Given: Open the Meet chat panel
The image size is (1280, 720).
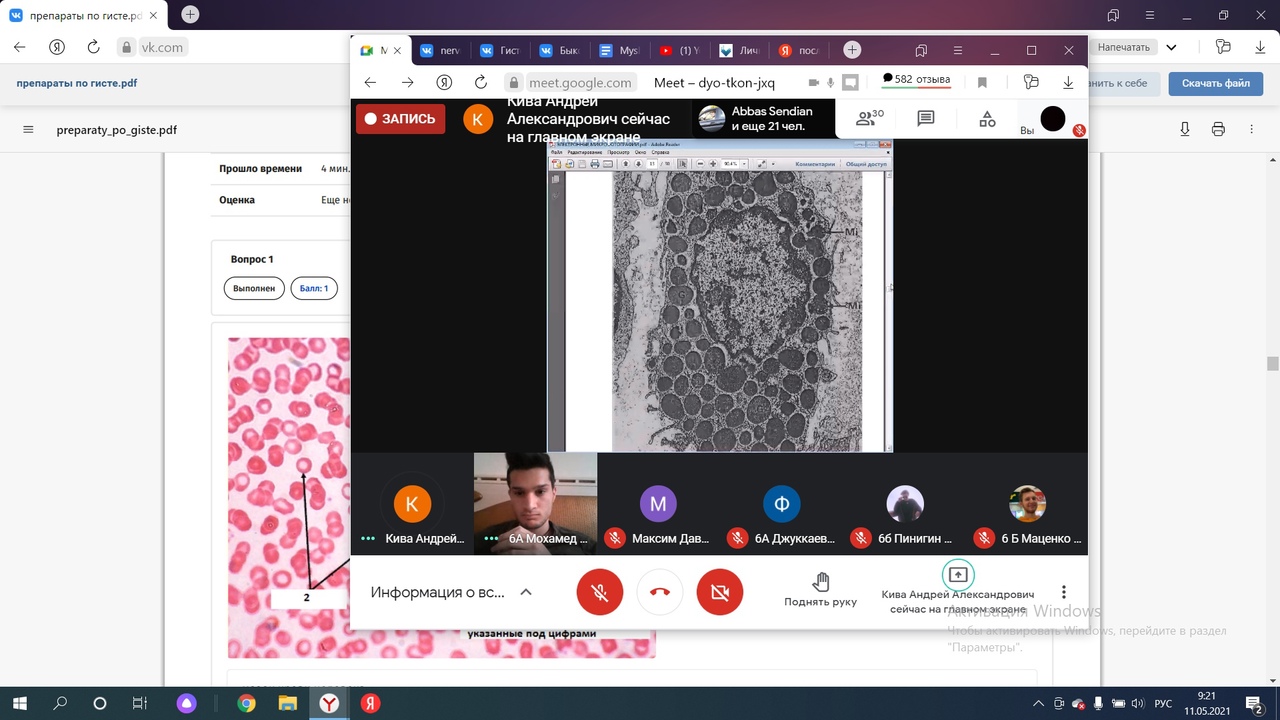Looking at the screenshot, I should [x=926, y=119].
